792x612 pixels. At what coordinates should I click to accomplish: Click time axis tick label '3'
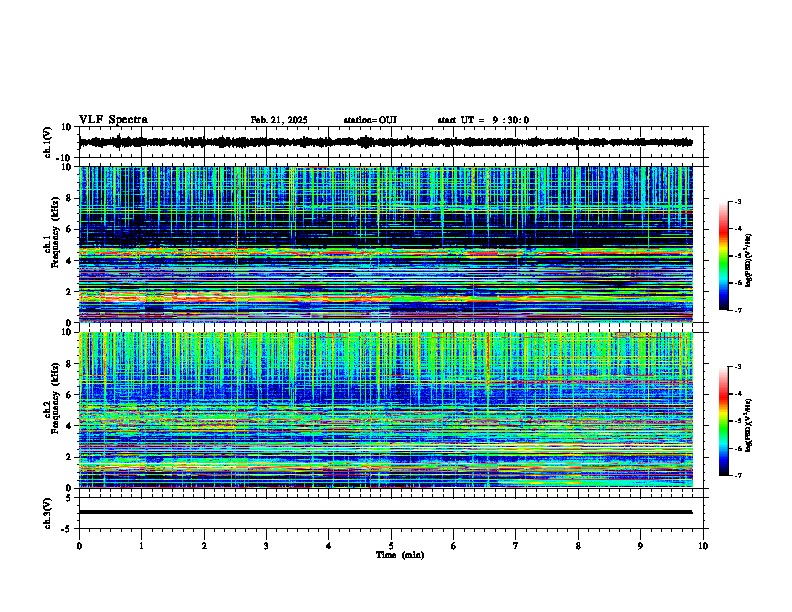(266, 546)
